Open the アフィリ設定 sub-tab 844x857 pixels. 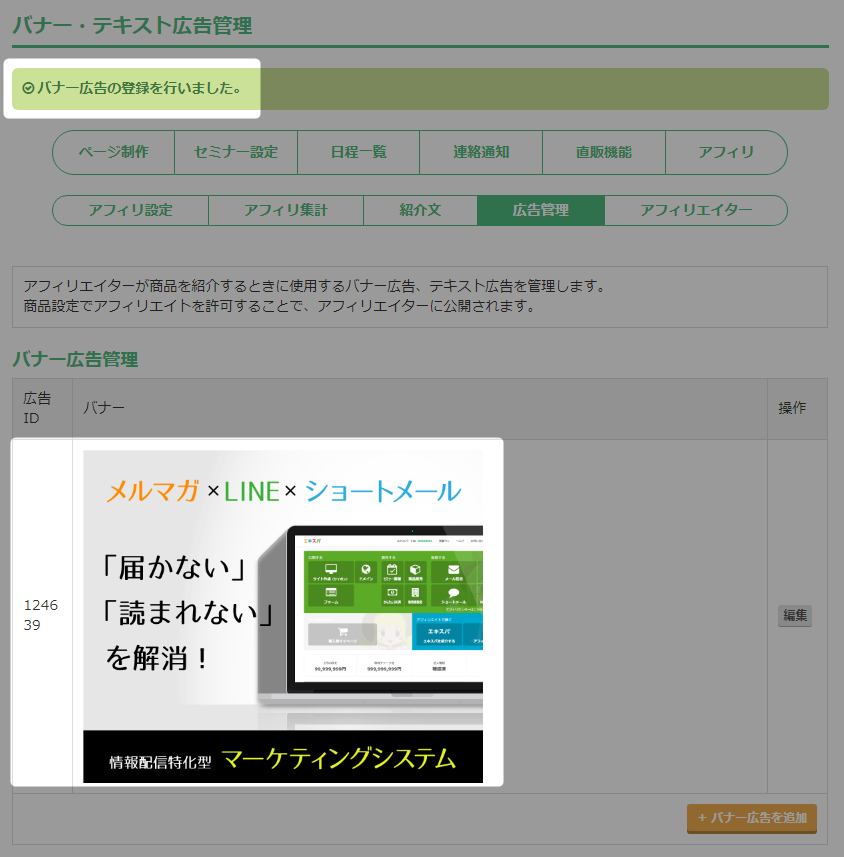[x=131, y=210]
